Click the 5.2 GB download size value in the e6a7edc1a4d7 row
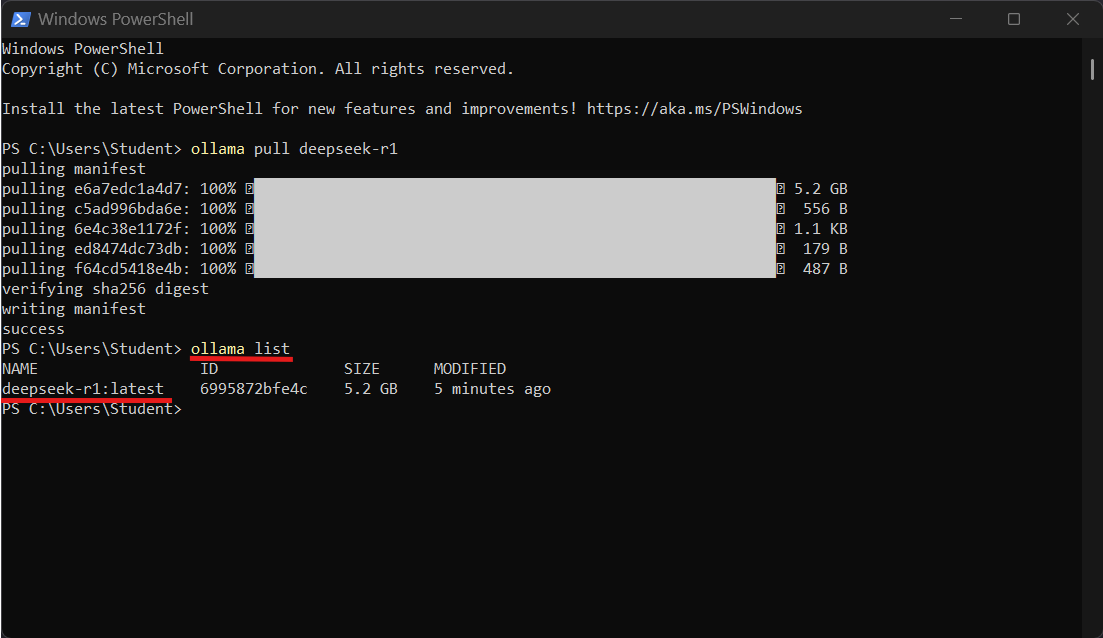Screen dimensions: 1103x638 coord(820,189)
